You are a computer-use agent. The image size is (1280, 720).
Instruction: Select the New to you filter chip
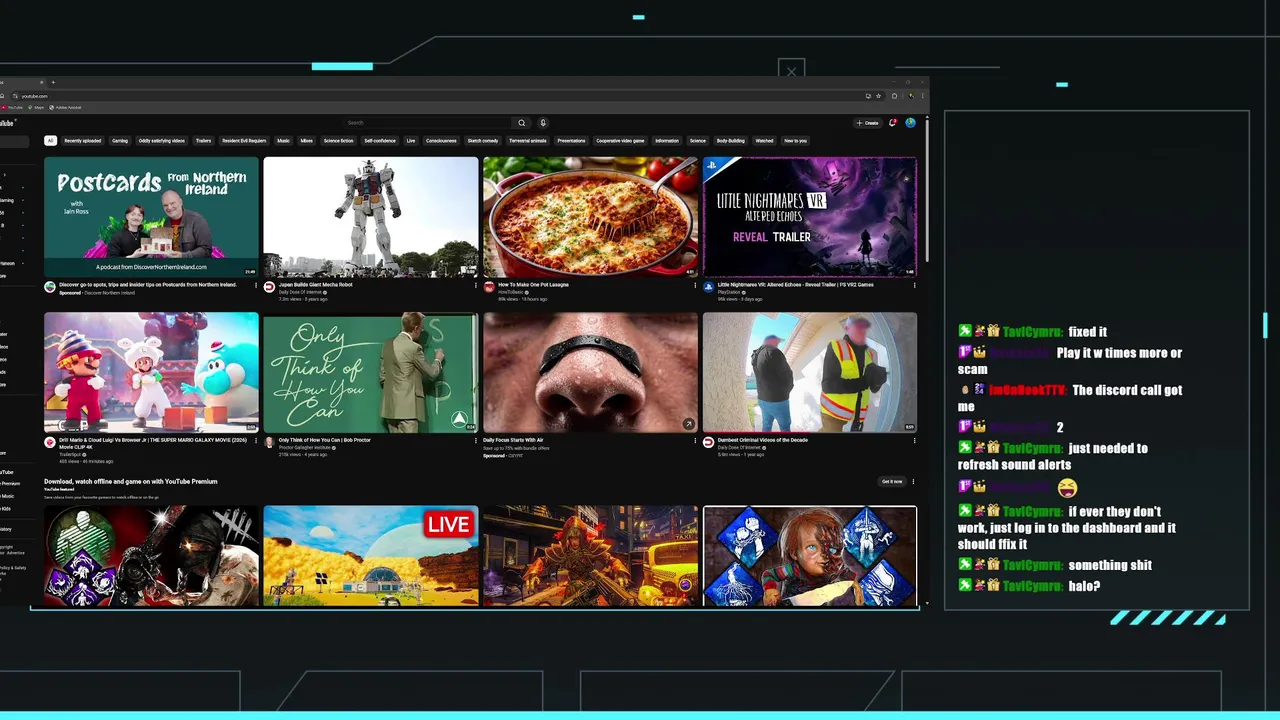[795, 141]
